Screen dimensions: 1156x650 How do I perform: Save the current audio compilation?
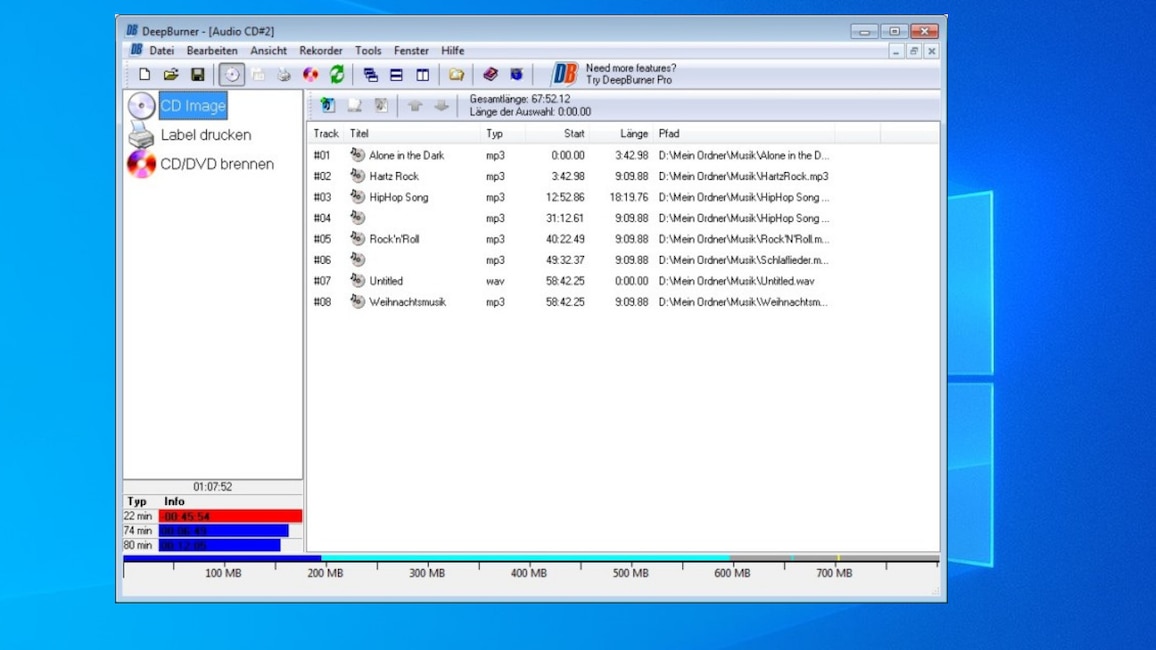(x=198, y=74)
